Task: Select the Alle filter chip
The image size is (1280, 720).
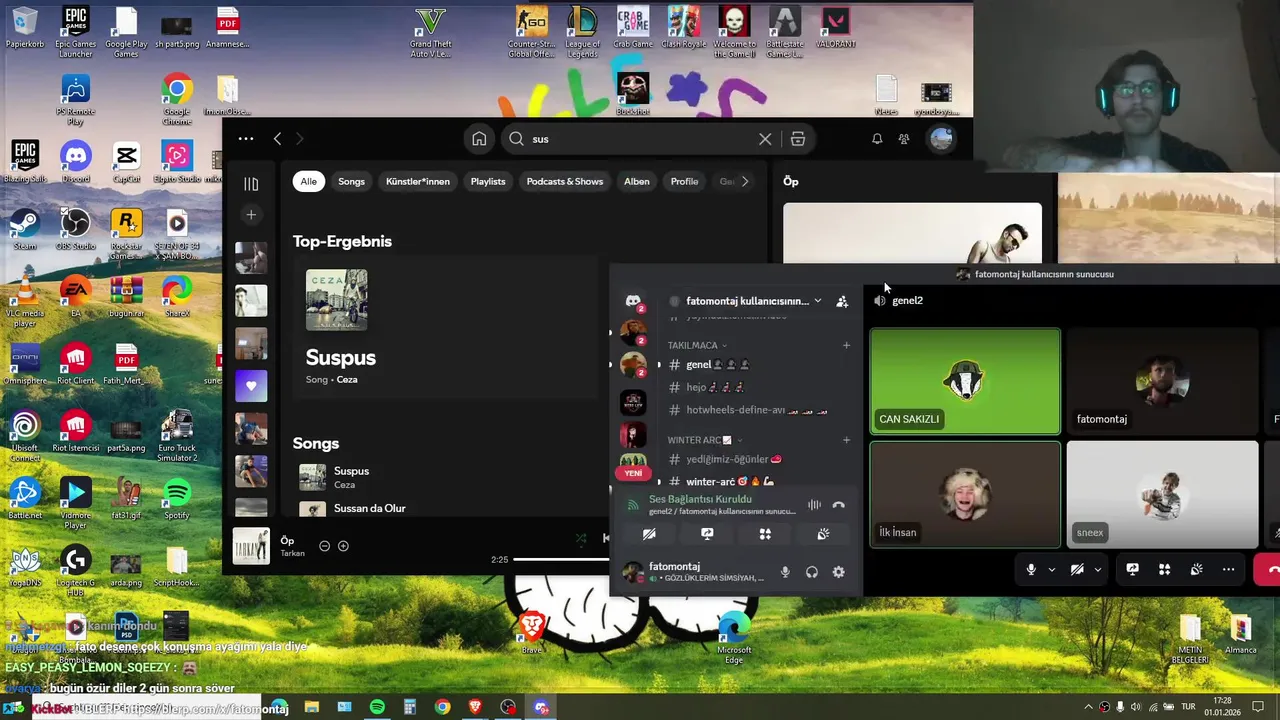Action: (309, 181)
